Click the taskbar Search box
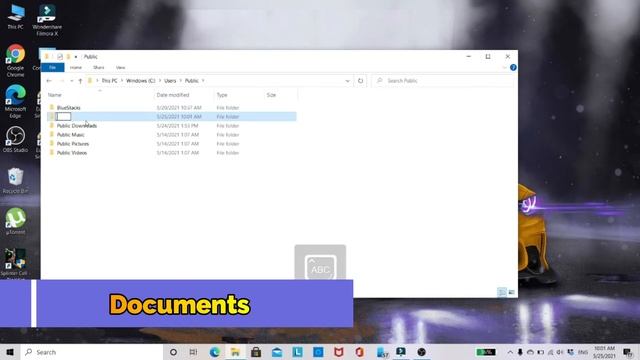 [91, 352]
